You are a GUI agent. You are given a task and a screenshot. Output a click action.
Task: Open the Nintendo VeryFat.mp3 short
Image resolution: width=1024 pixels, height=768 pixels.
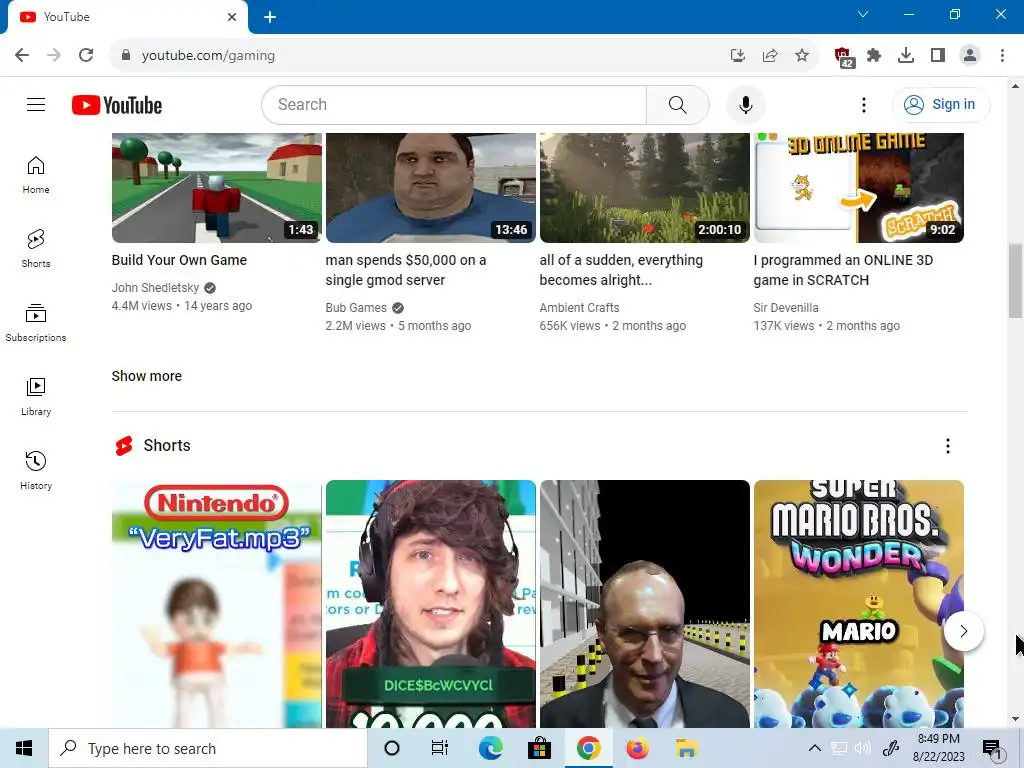[217, 604]
